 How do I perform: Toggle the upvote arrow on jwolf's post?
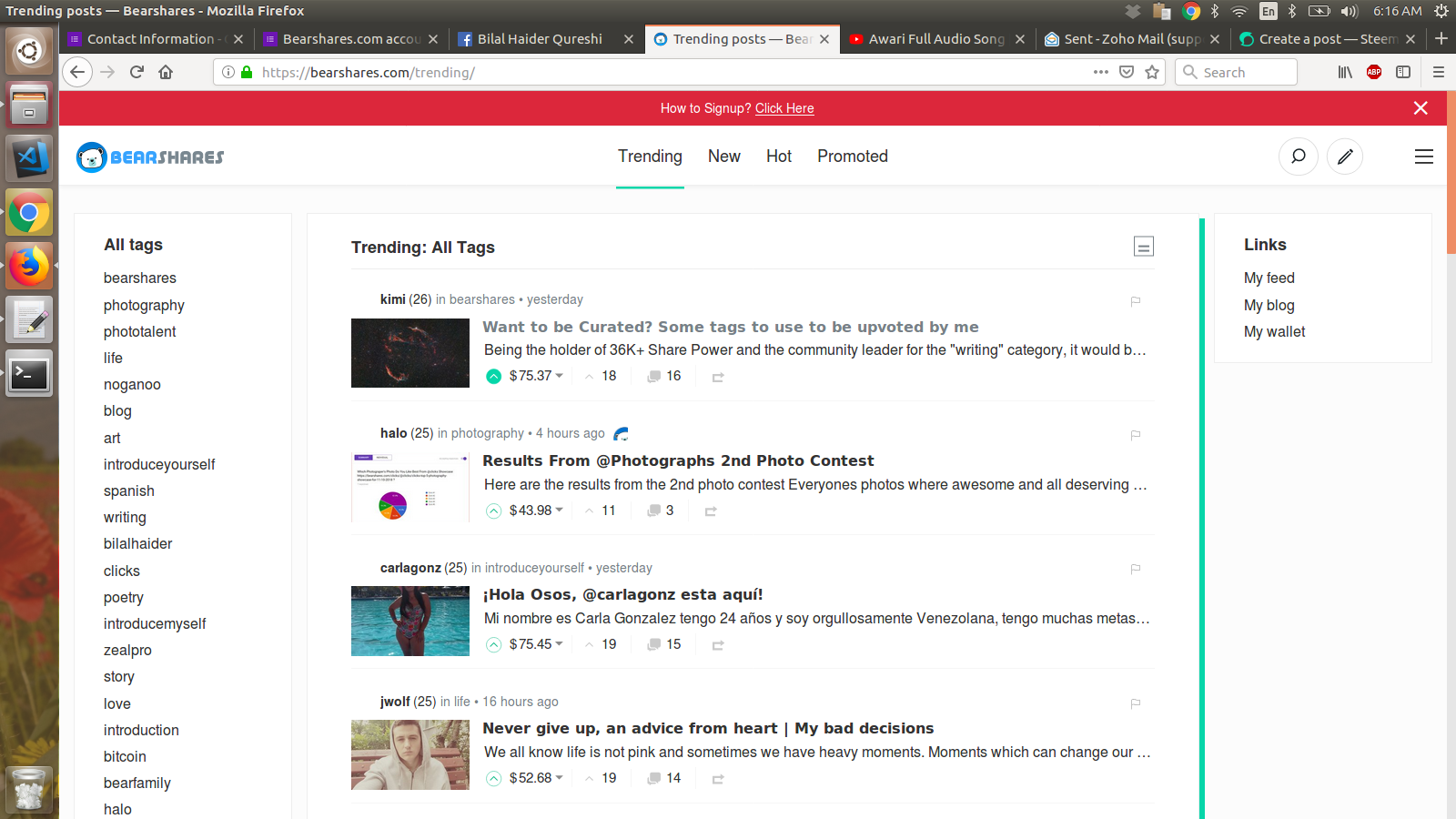click(x=492, y=778)
